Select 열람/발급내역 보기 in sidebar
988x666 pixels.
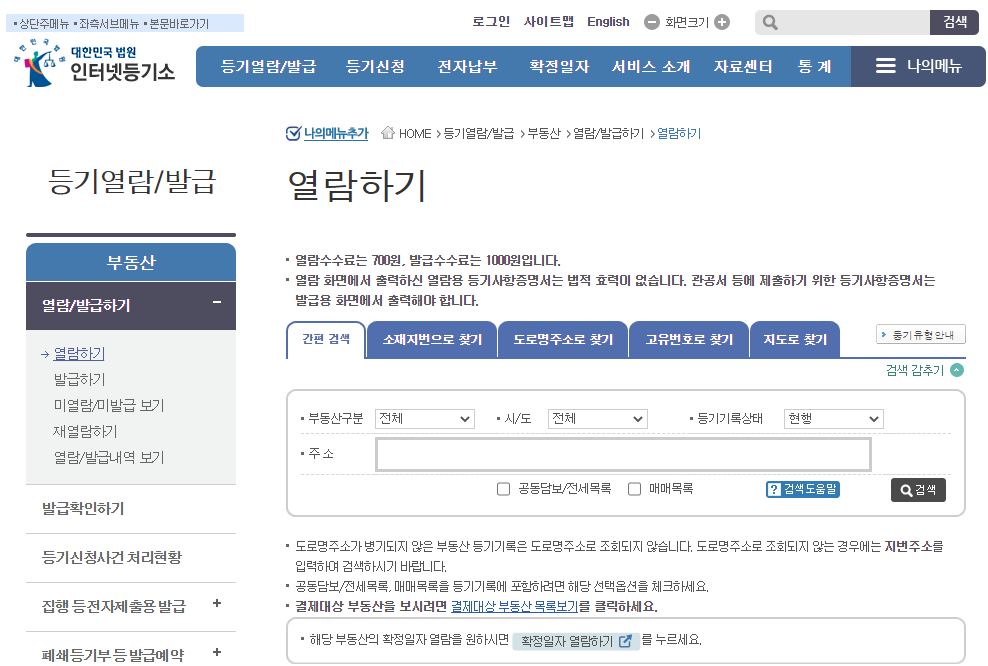coord(108,457)
